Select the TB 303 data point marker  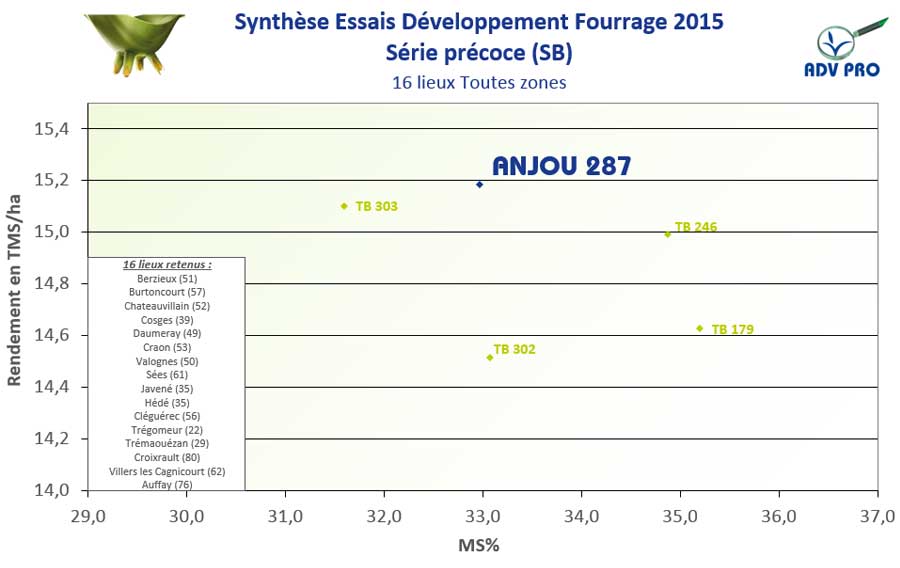[344, 206]
